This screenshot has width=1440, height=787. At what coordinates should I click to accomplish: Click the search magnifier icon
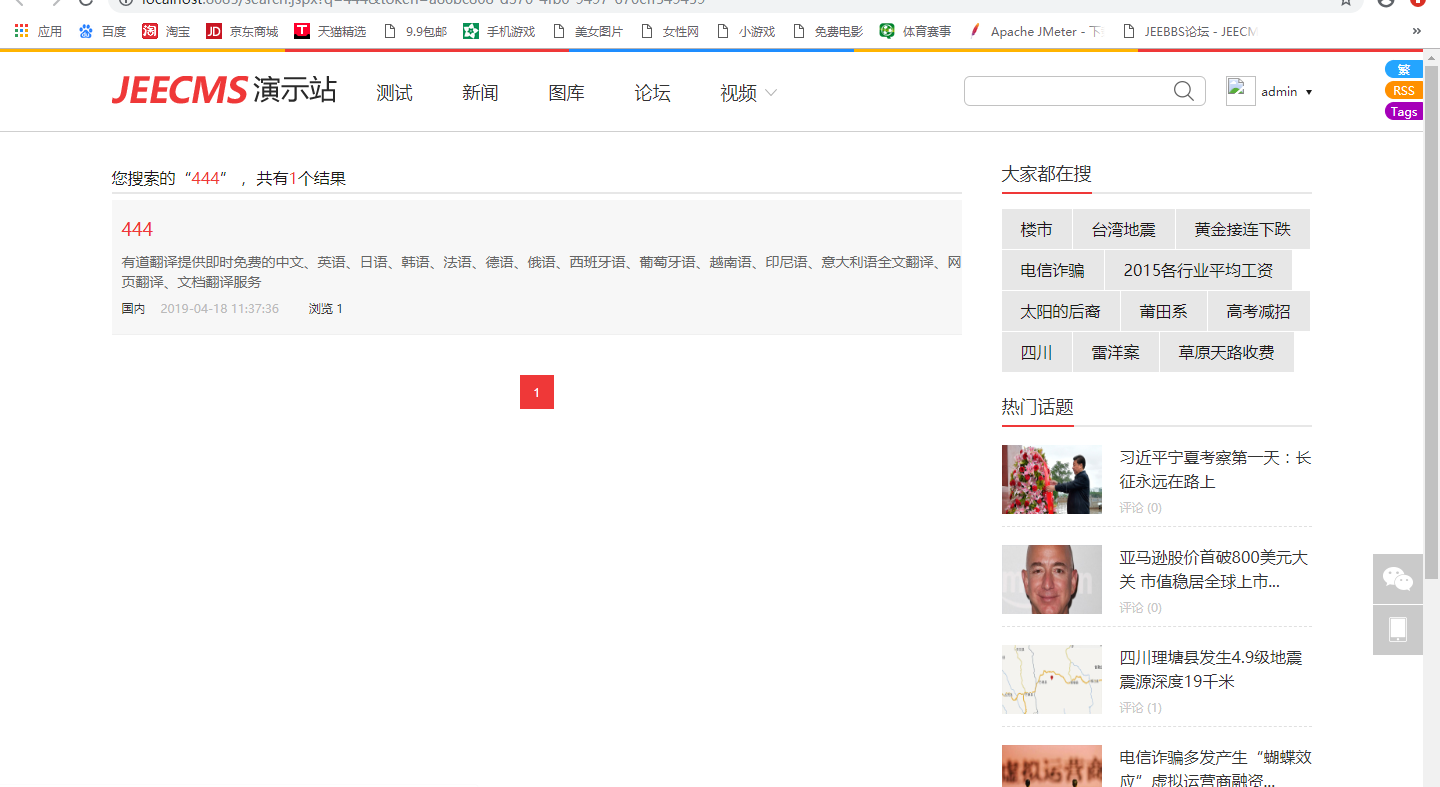tap(1184, 92)
